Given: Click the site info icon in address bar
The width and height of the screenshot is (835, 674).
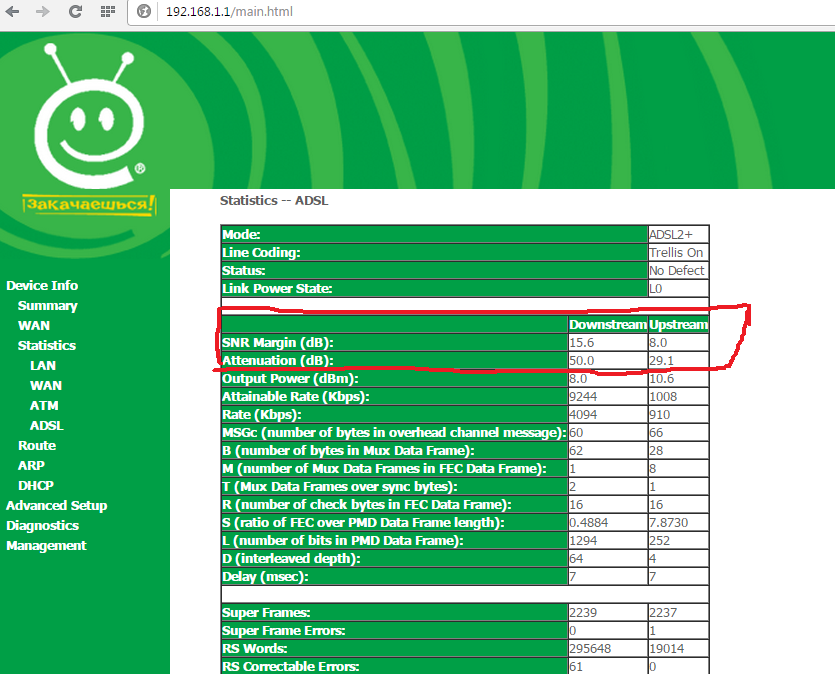Looking at the screenshot, I should point(143,12).
